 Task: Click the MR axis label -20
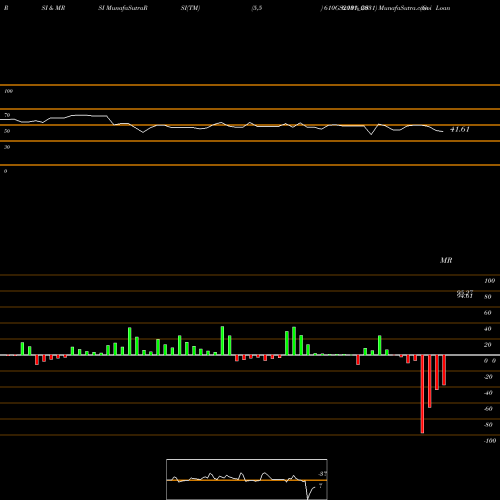click(488, 377)
